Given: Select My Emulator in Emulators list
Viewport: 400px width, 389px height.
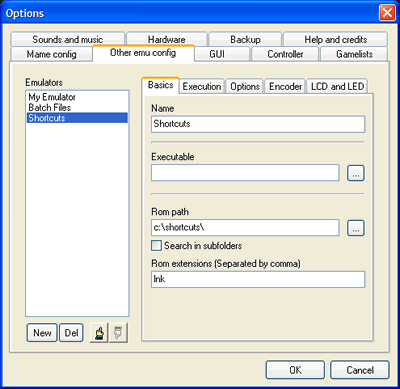Looking at the screenshot, I should click(77, 97).
